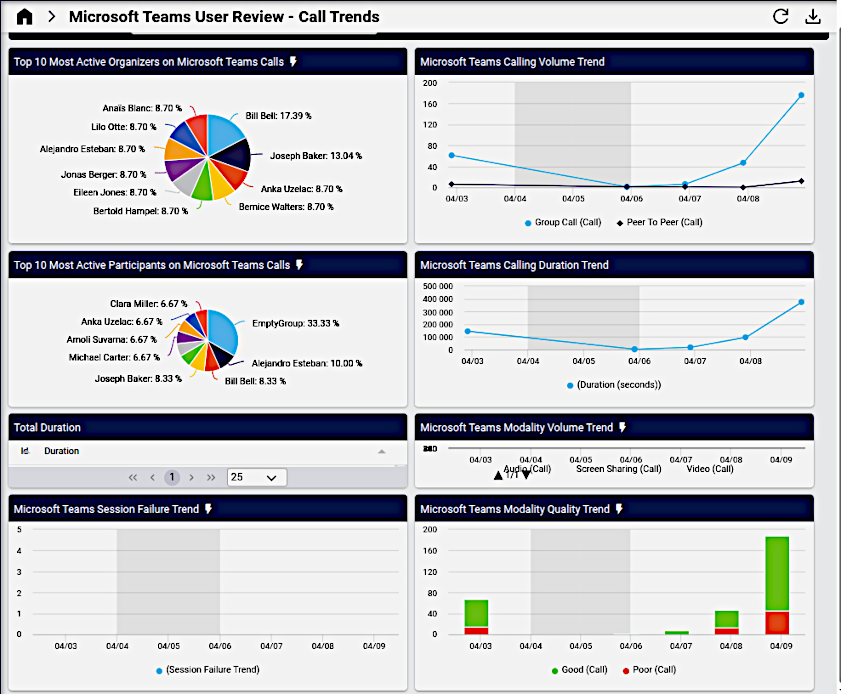Toggle Peer To Peer (Call) legend series

[659, 222]
